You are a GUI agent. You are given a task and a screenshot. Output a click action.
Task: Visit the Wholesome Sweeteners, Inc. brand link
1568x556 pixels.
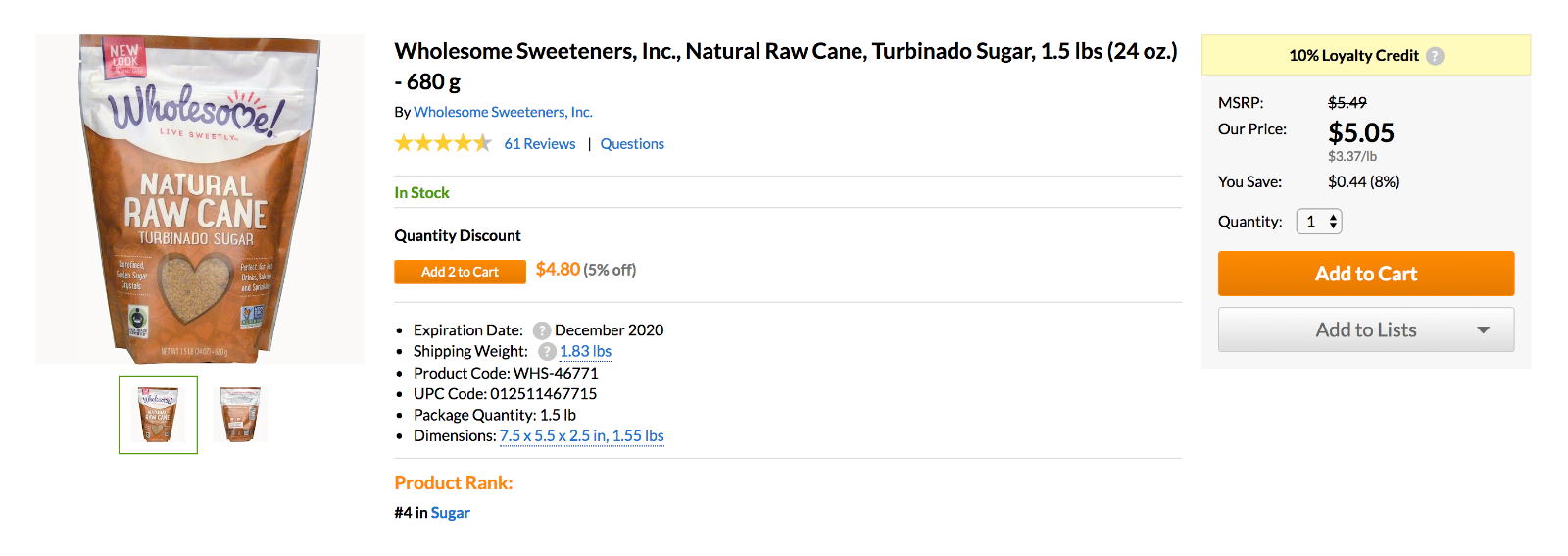503,112
